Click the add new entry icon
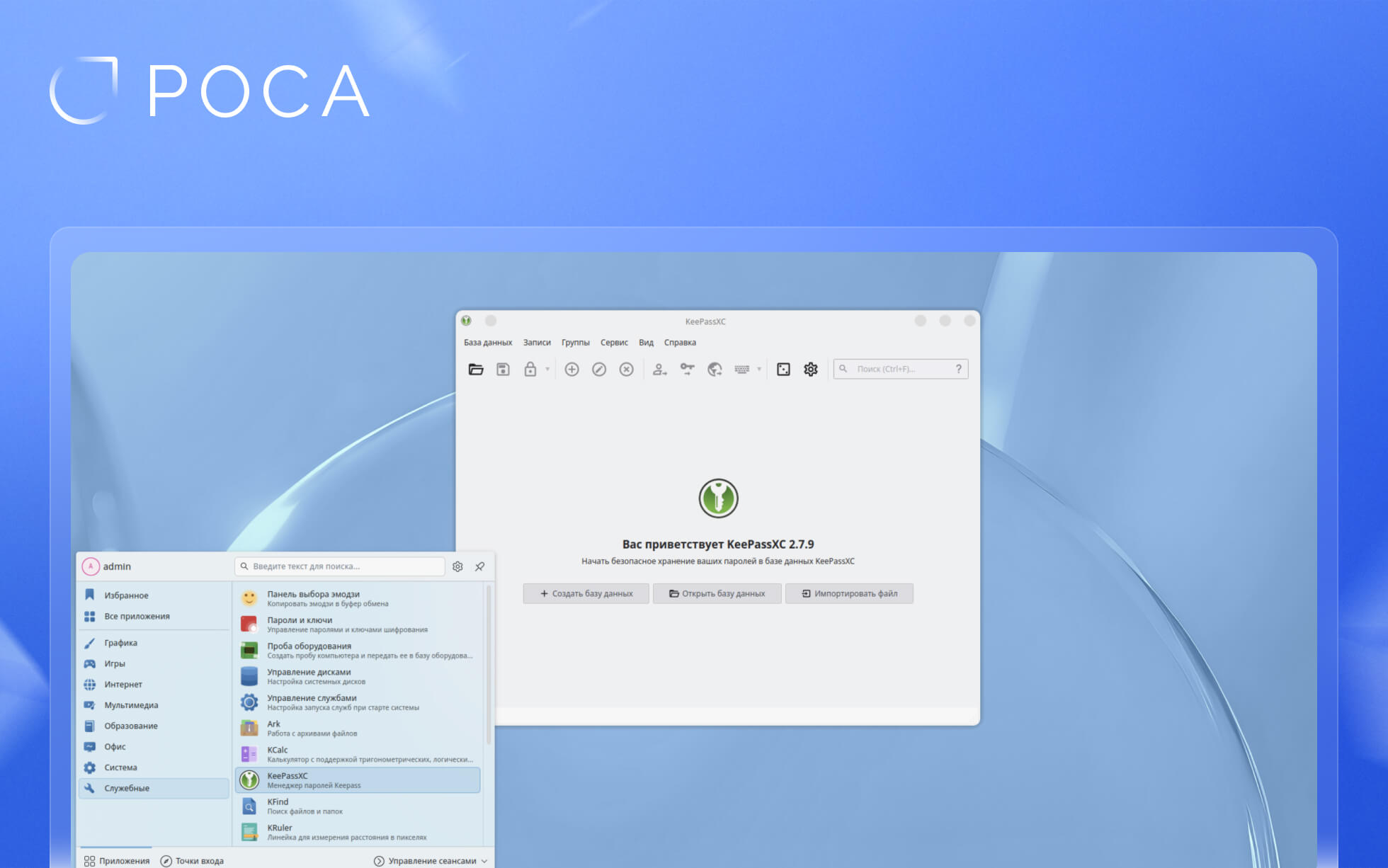1388x868 pixels. pyautogui.click(x=571, y=369)
